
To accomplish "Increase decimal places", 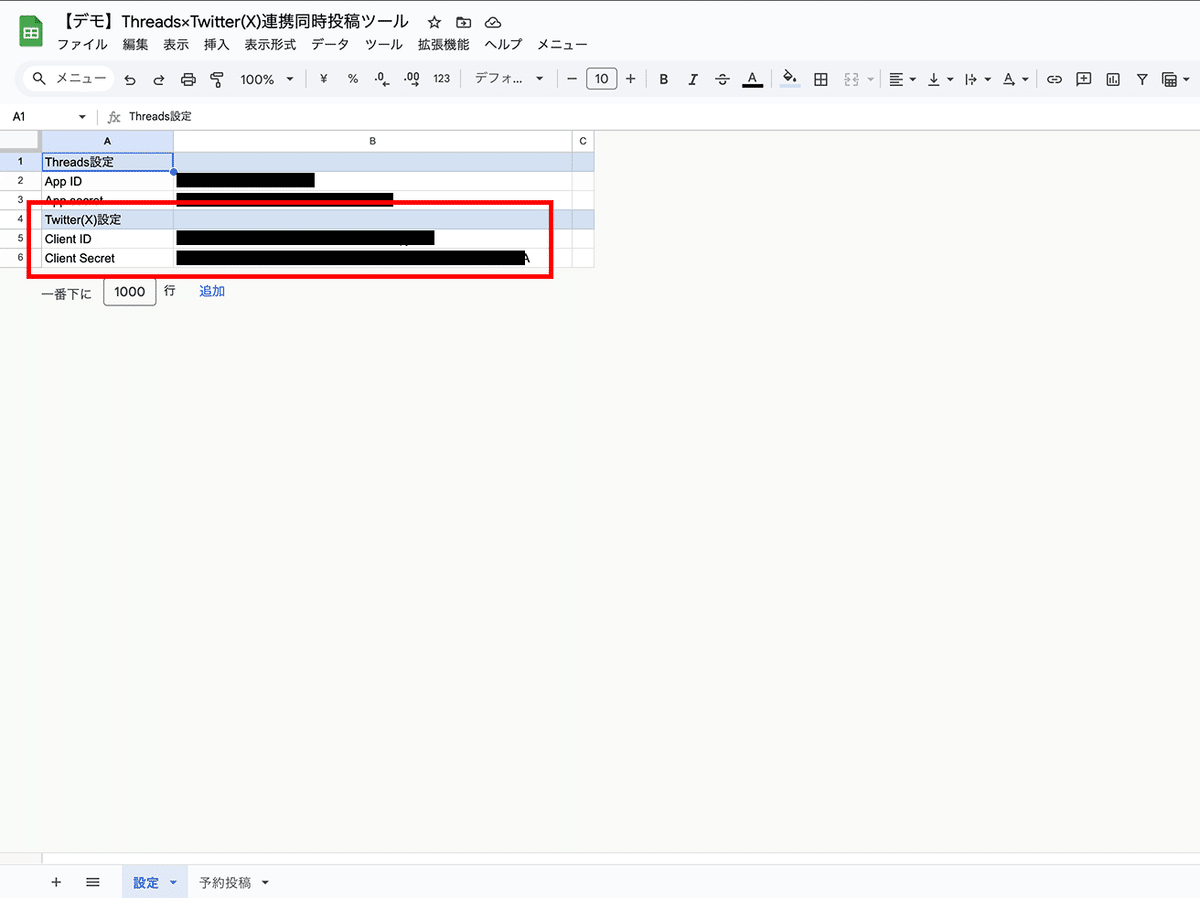I will pyautogui.click(x=412, y=79).
